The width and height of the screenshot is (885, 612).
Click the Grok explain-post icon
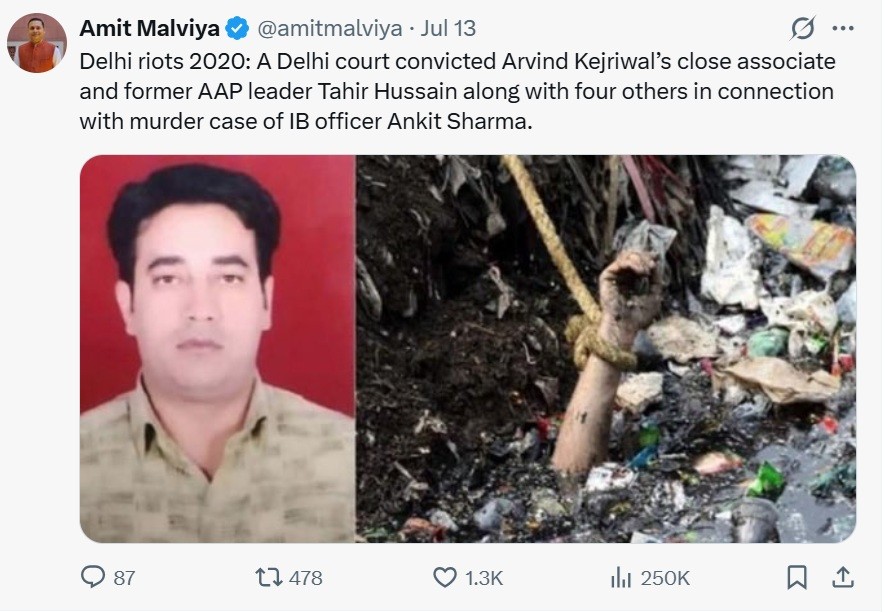click(803, 28)
